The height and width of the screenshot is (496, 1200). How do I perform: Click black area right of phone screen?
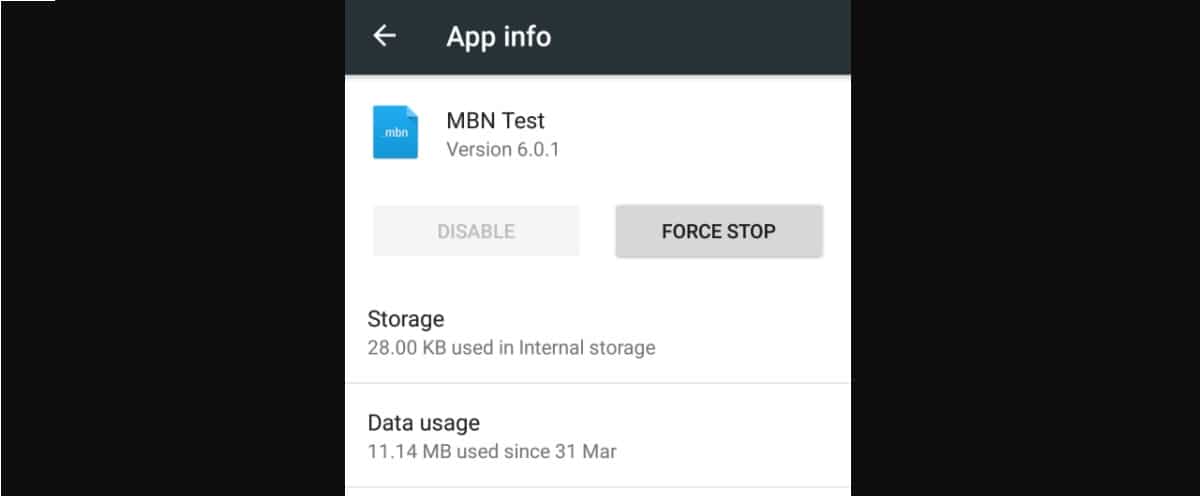(x=1025, y=250)
